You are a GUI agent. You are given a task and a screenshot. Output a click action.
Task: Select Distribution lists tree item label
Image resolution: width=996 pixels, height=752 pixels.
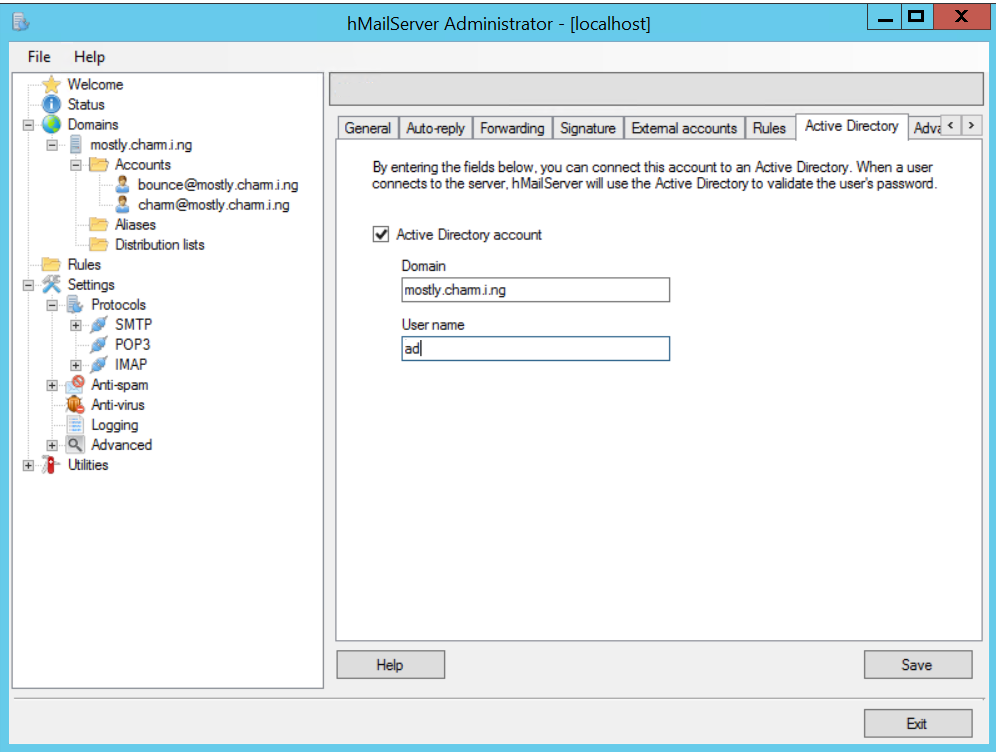coord(159,245)
